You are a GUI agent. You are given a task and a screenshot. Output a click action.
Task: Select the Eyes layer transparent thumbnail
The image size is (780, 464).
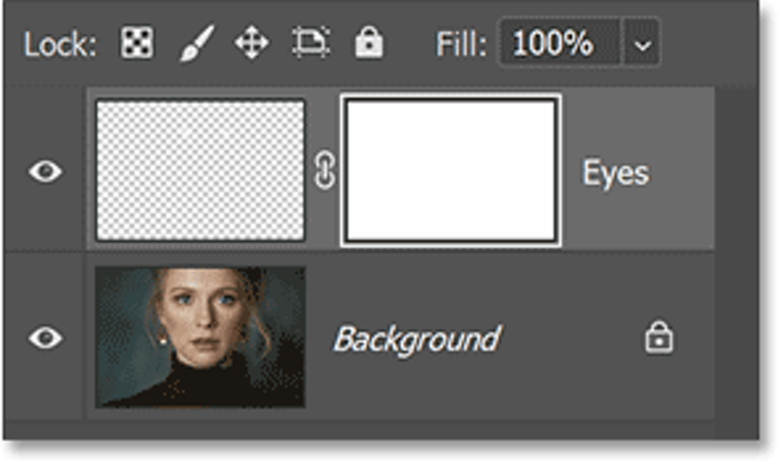(200, 170)
